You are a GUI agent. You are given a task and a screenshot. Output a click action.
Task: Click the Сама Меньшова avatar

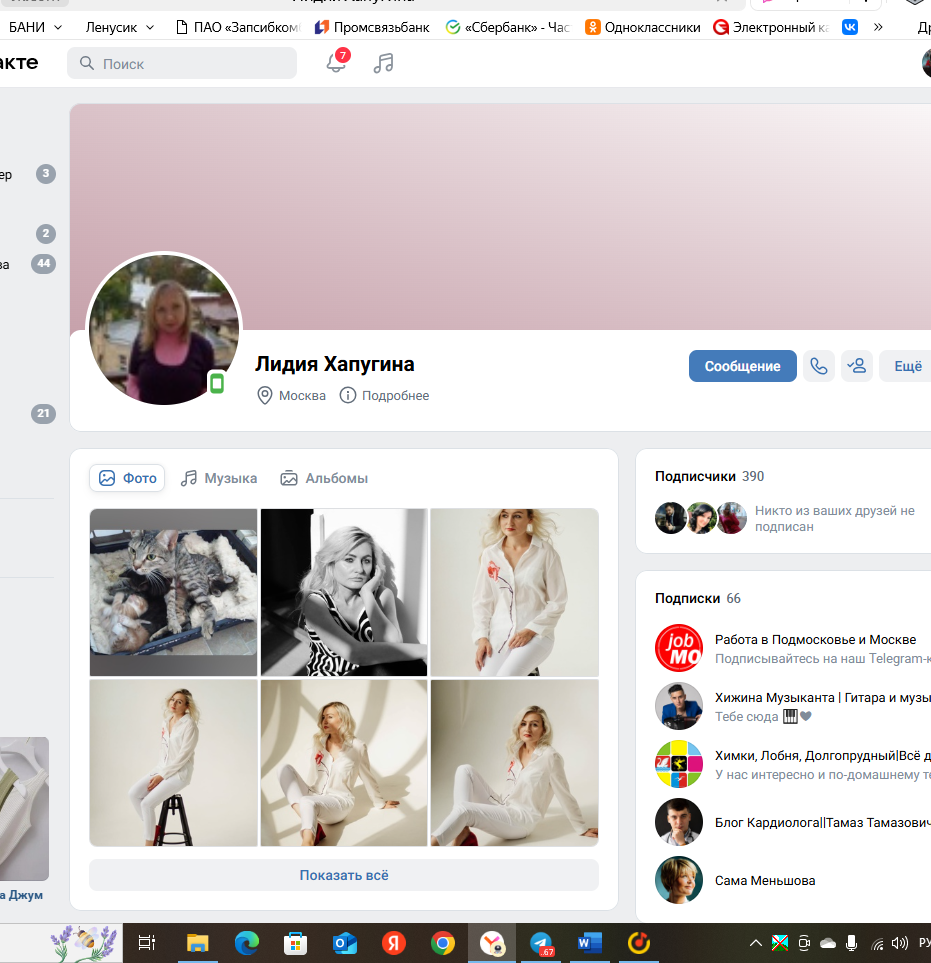pyautogui.click(x=679, y=880)
